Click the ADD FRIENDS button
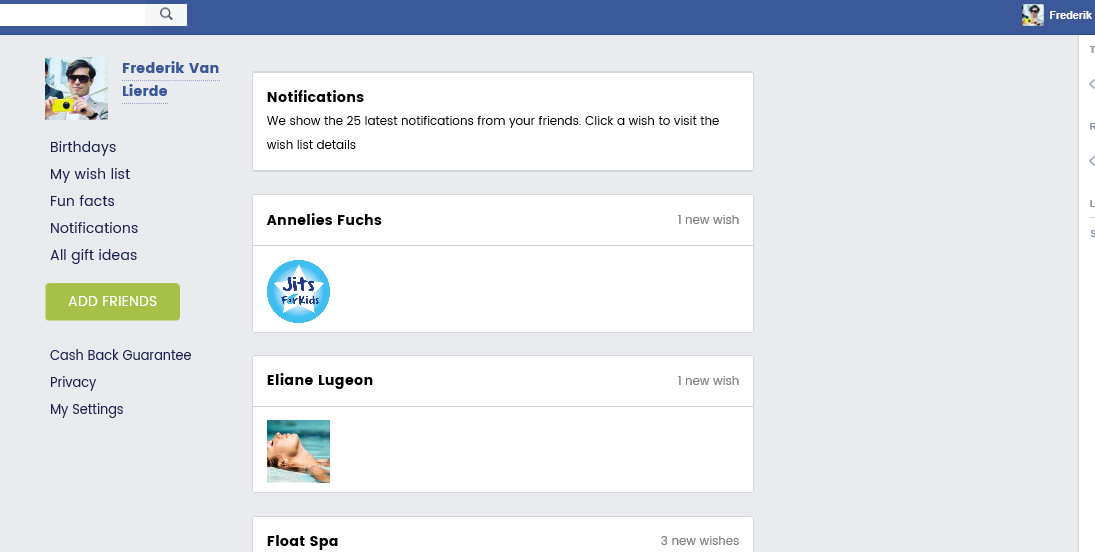Image resolution: width=1095 pixels, height=552 pixels. pos(112,302)
